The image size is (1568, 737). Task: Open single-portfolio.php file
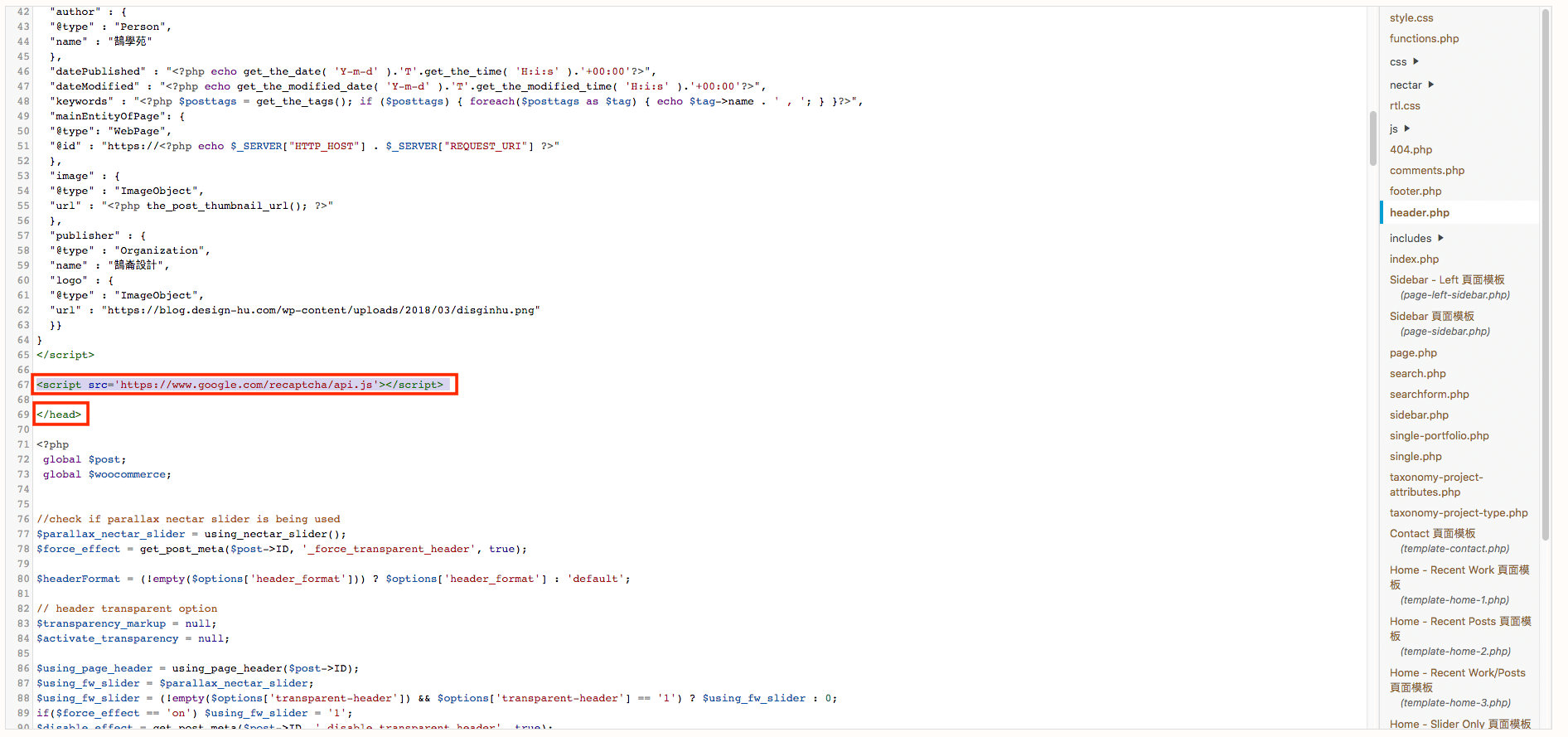[1439, 435]
